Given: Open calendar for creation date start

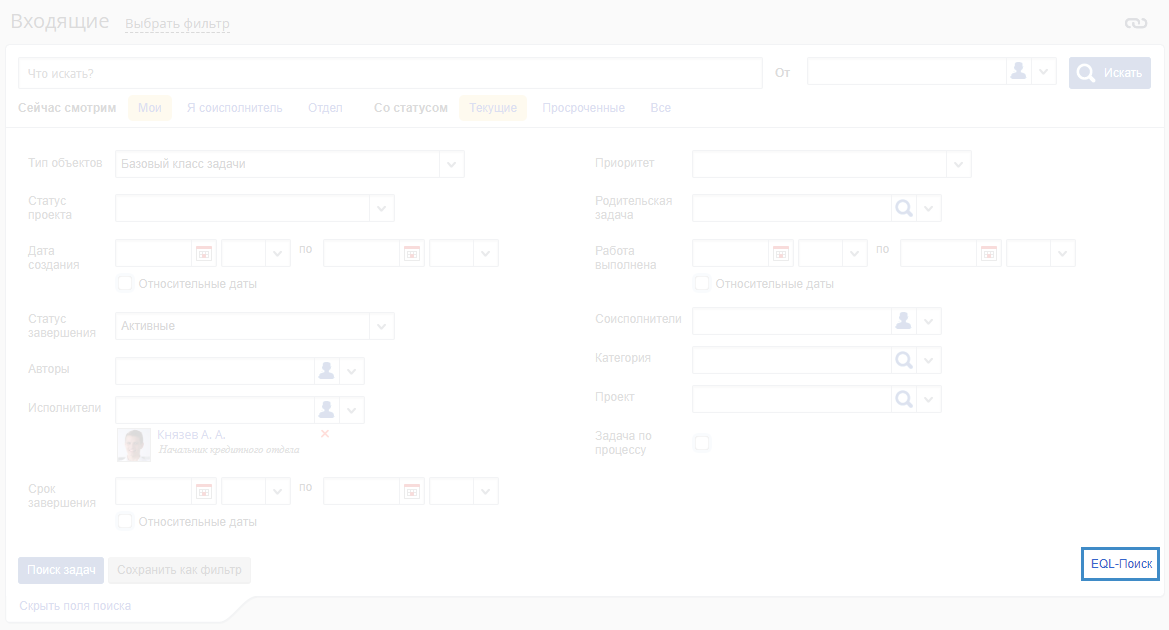Looking at the screenshot, I should pos(204,253).
